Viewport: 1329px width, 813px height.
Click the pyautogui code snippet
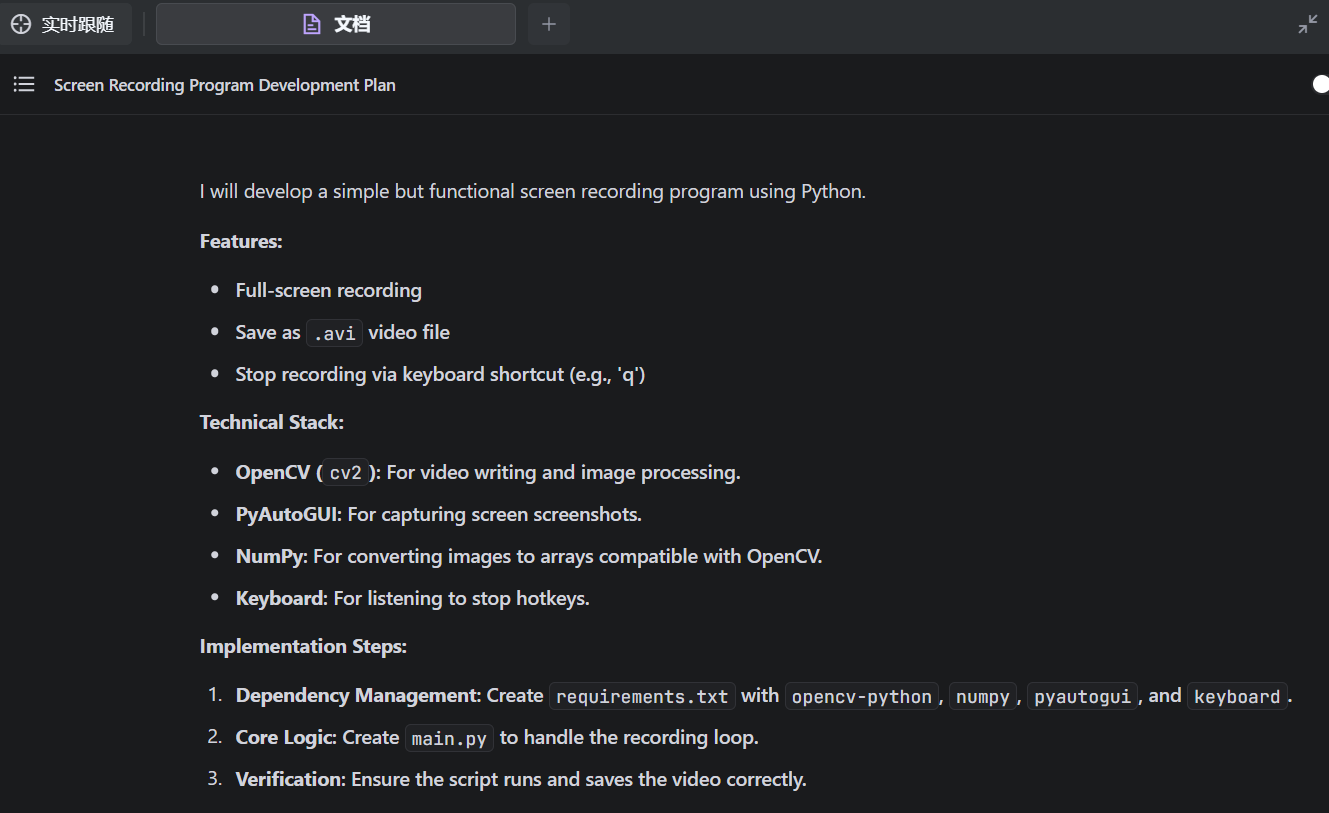[1082, 697]
